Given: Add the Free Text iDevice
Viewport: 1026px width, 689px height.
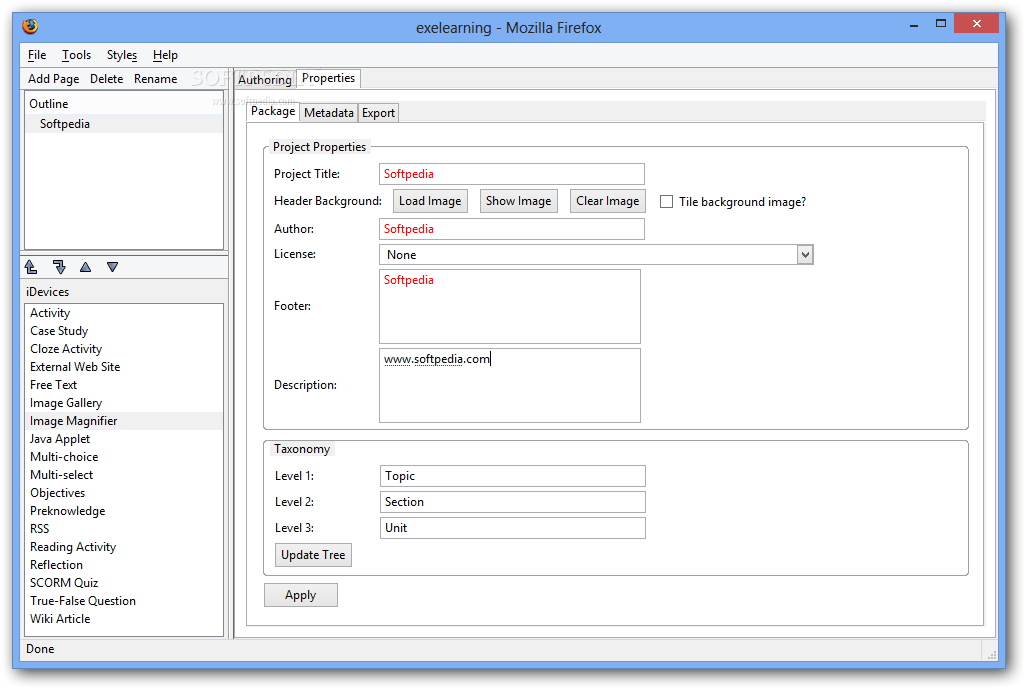Looking at the screenshot, I should click(125, 385).
